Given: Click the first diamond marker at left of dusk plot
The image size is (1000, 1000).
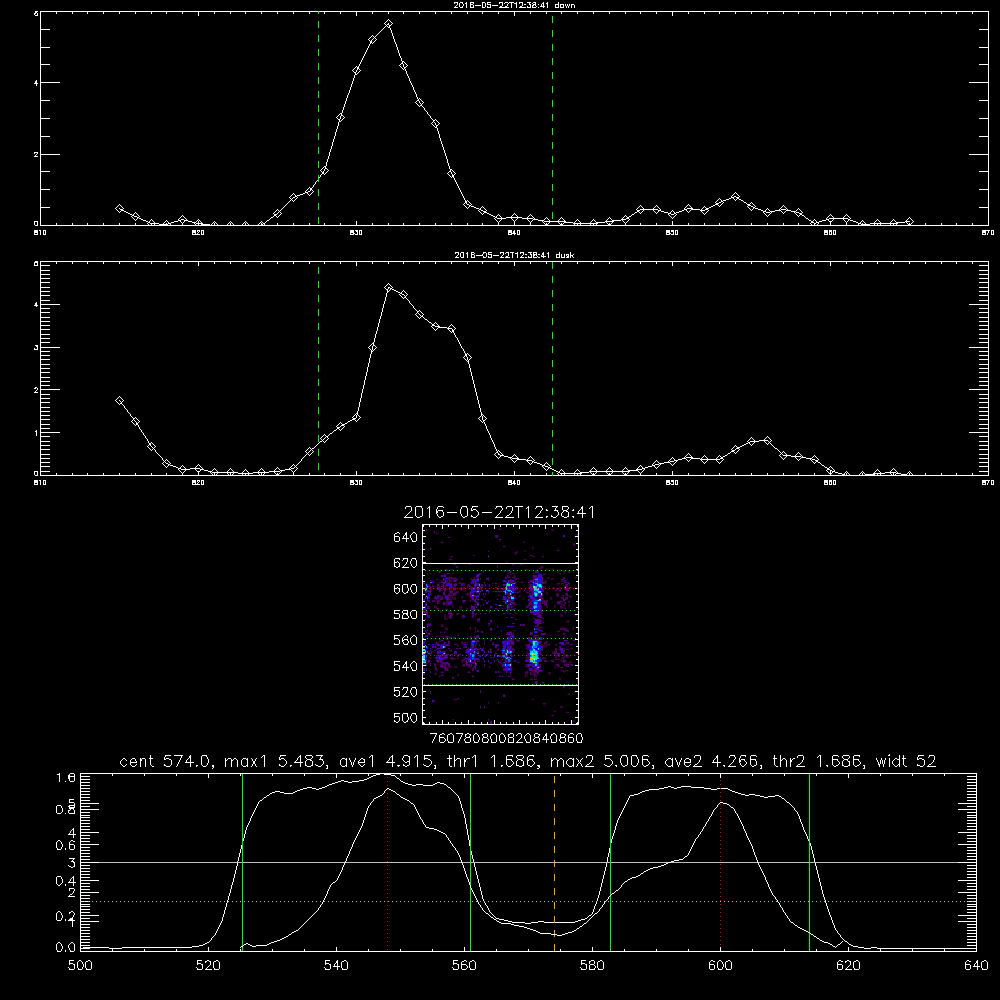Looking at the screenshot, I should coord(119,401).
